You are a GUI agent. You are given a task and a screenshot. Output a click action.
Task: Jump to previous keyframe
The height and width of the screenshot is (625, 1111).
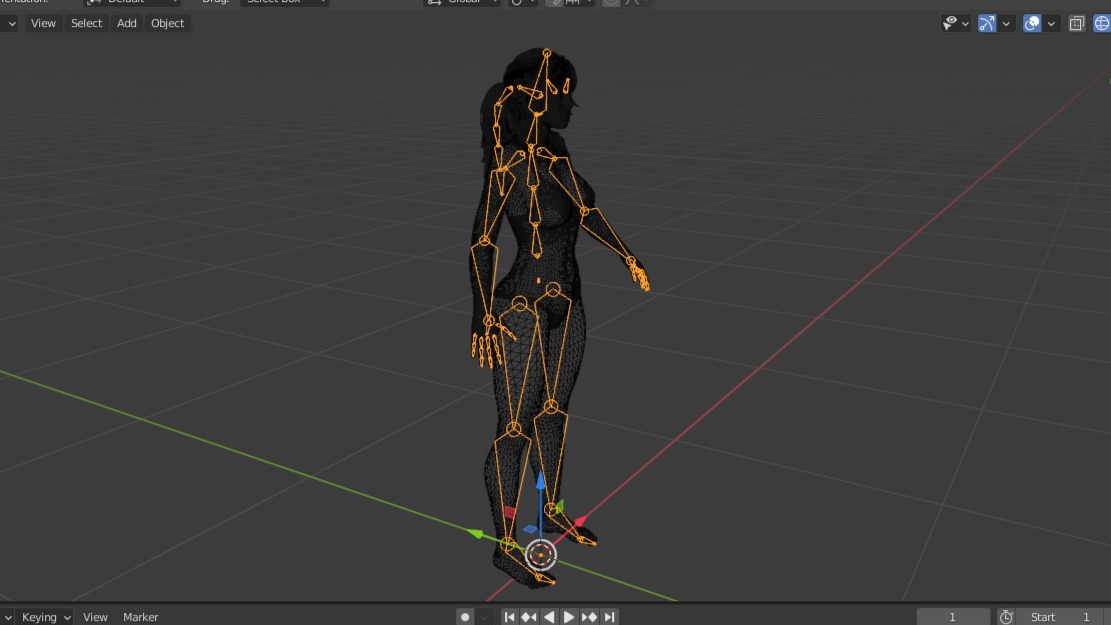click(529, 617)
